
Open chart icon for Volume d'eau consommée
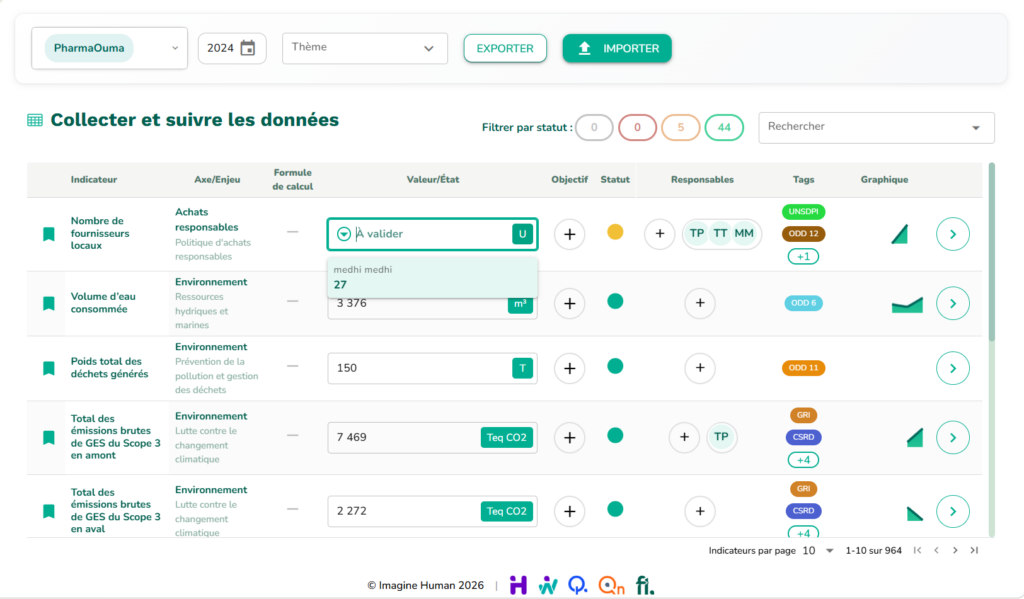907,304
